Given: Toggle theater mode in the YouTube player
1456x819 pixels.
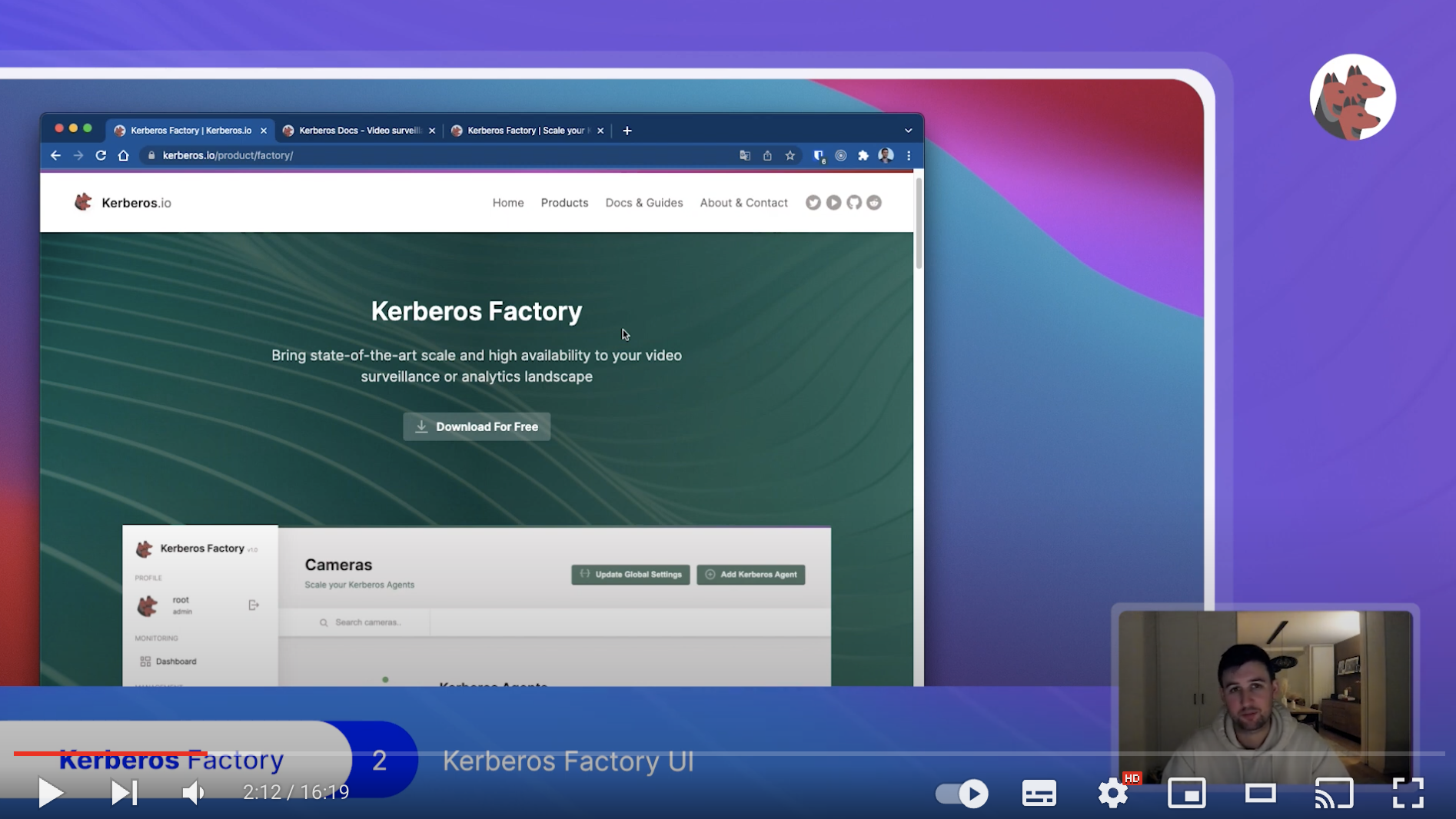Looking at the screenshot, I should tap(1261, 794).
